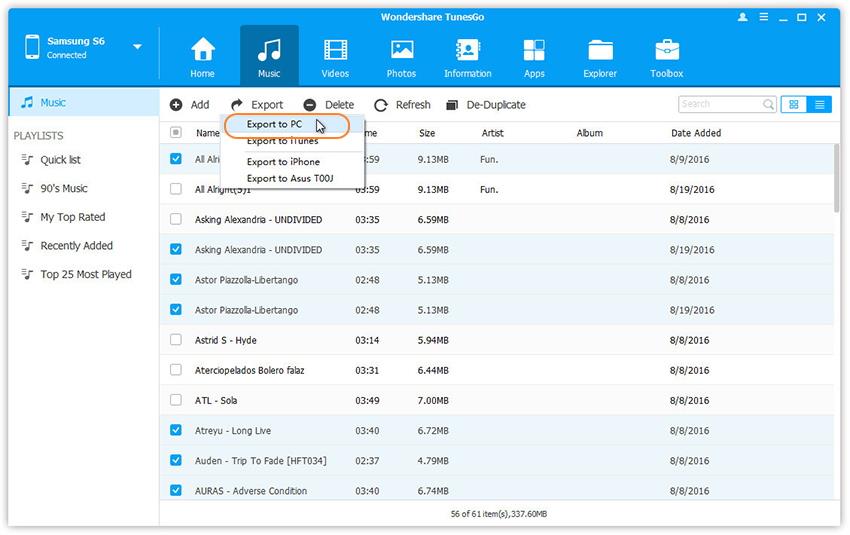
Task: Click the Music note sidebar icon
Action: [x=27, y=102]
